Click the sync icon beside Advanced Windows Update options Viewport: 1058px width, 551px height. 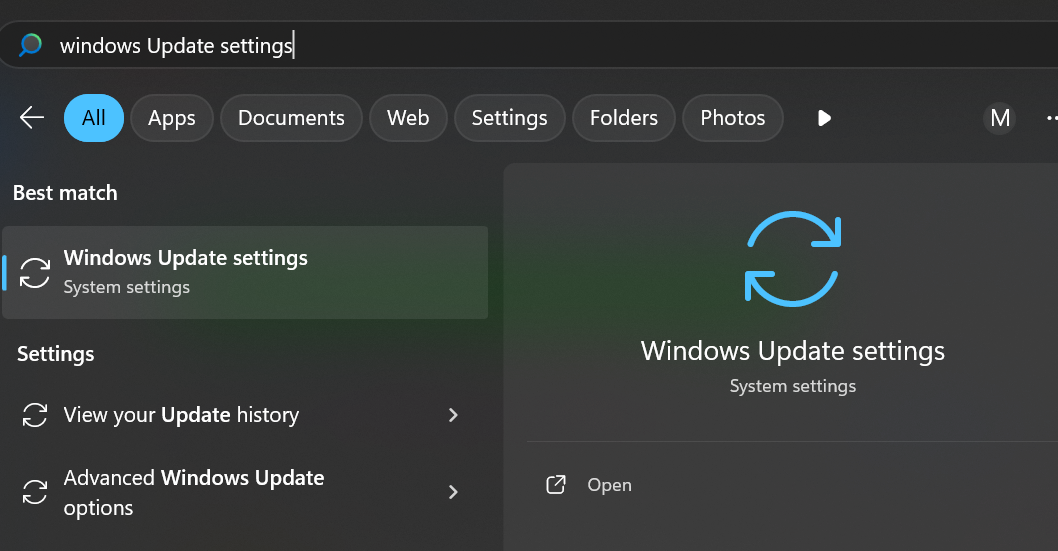coord(35,492)
